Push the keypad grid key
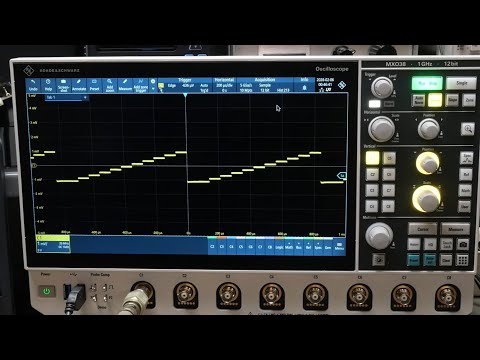The image size is (480, 360). (462, 260)
